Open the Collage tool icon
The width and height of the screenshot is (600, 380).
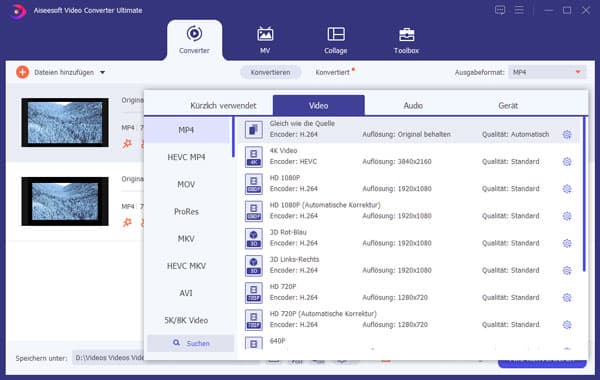pos(336,34)
